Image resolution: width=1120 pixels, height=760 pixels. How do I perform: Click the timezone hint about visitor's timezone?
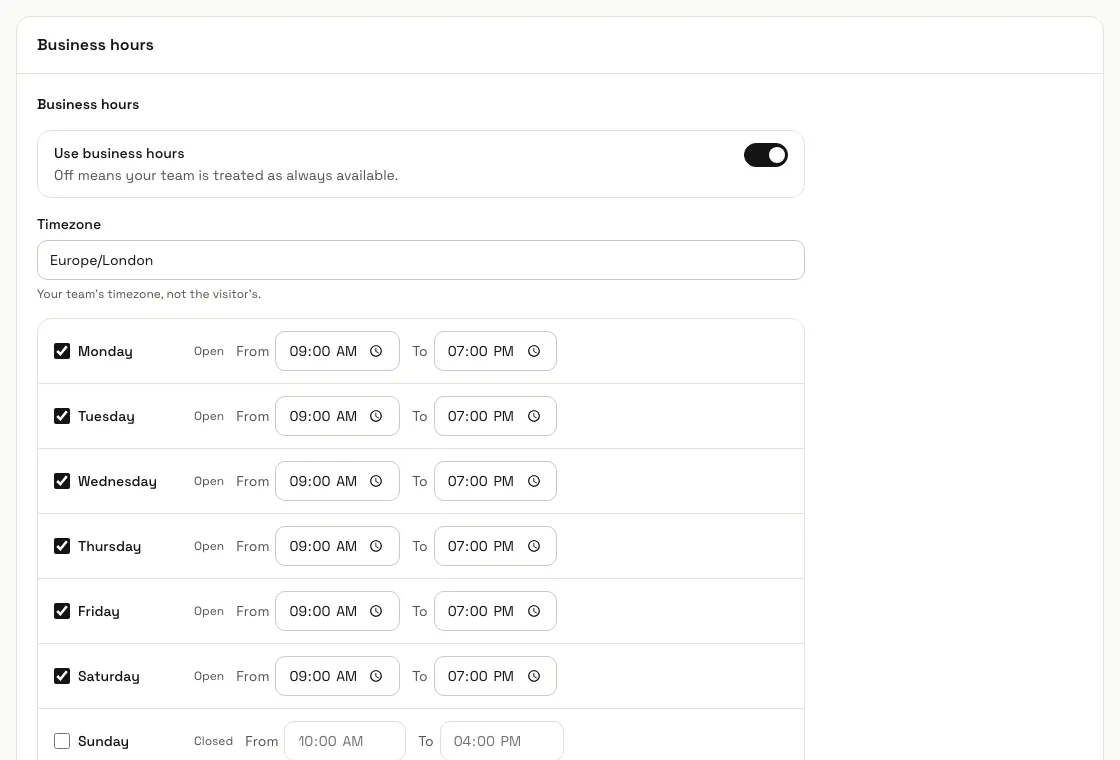(149, 294)
